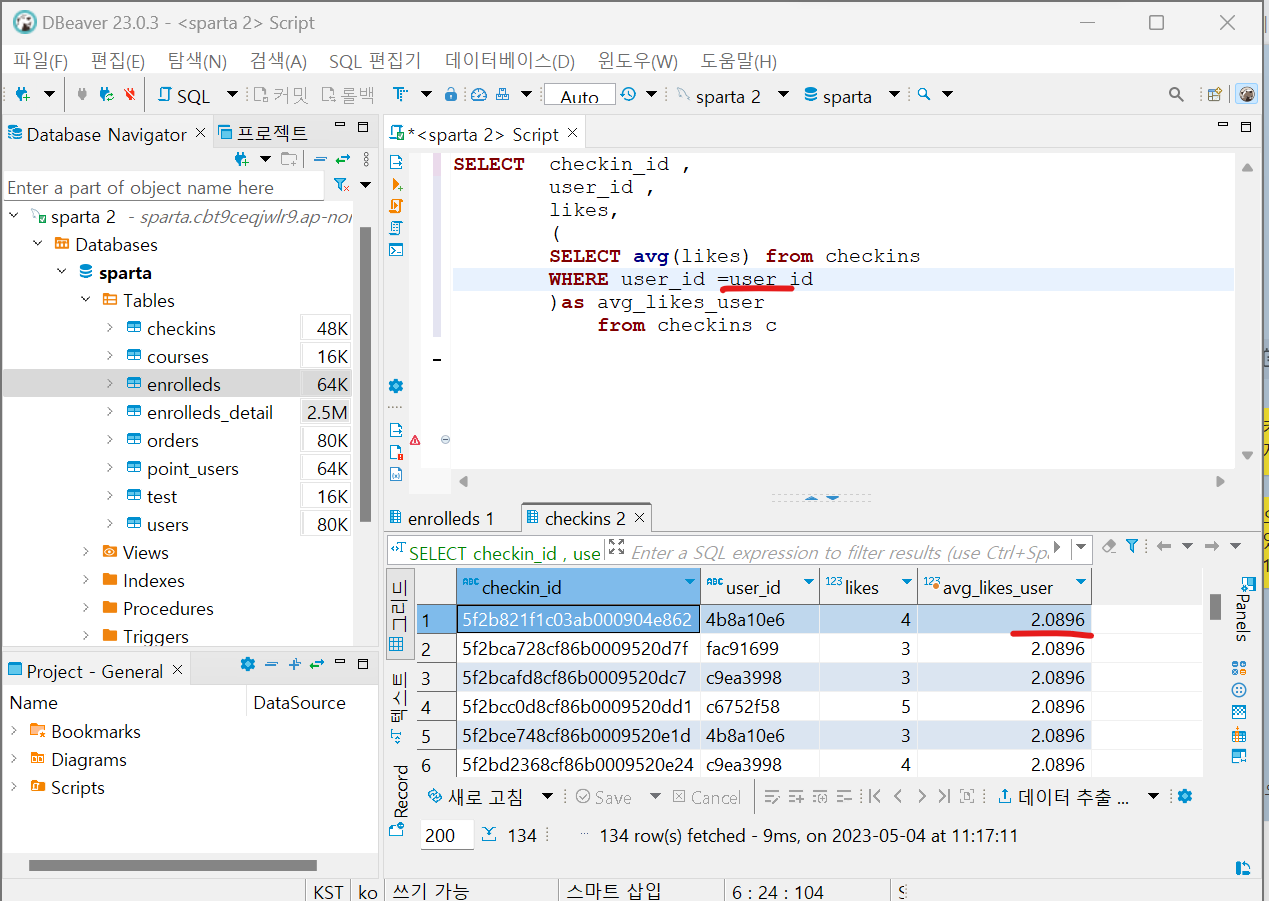The height and width of the screenshot is (901, 1269).
Task: Click the SQL console terminal icon in editor gutter
Action: click(x=396, y=250)
